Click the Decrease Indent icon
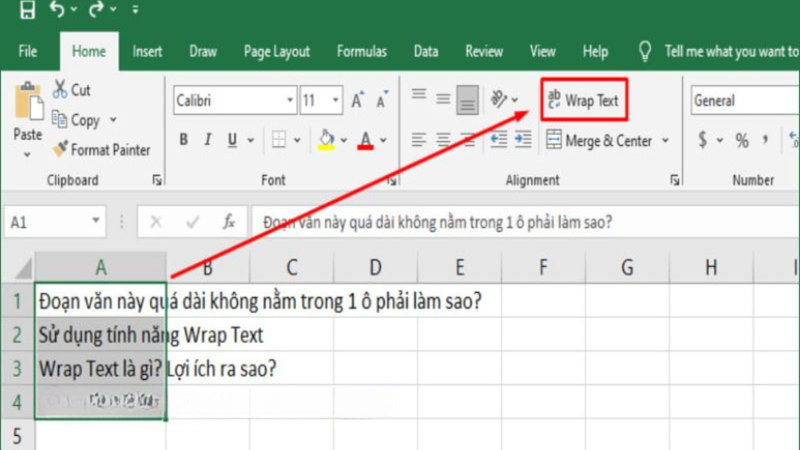The width and height of the screenshot is (800, 450). 498,139
